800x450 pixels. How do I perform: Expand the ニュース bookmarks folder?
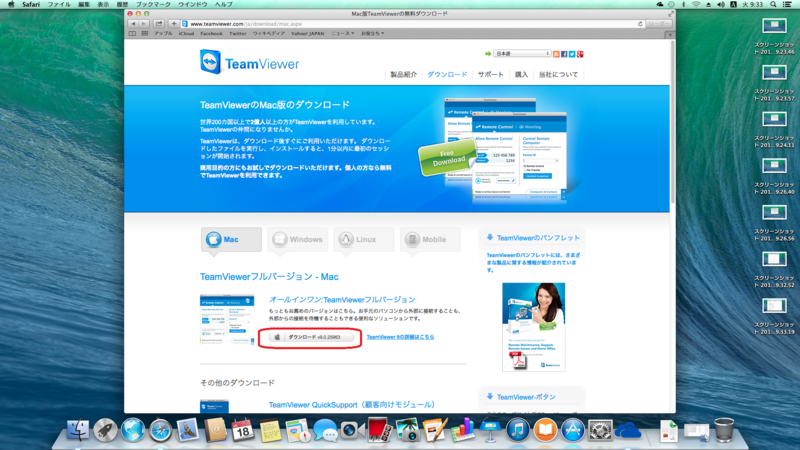click(x=342, y=34)
